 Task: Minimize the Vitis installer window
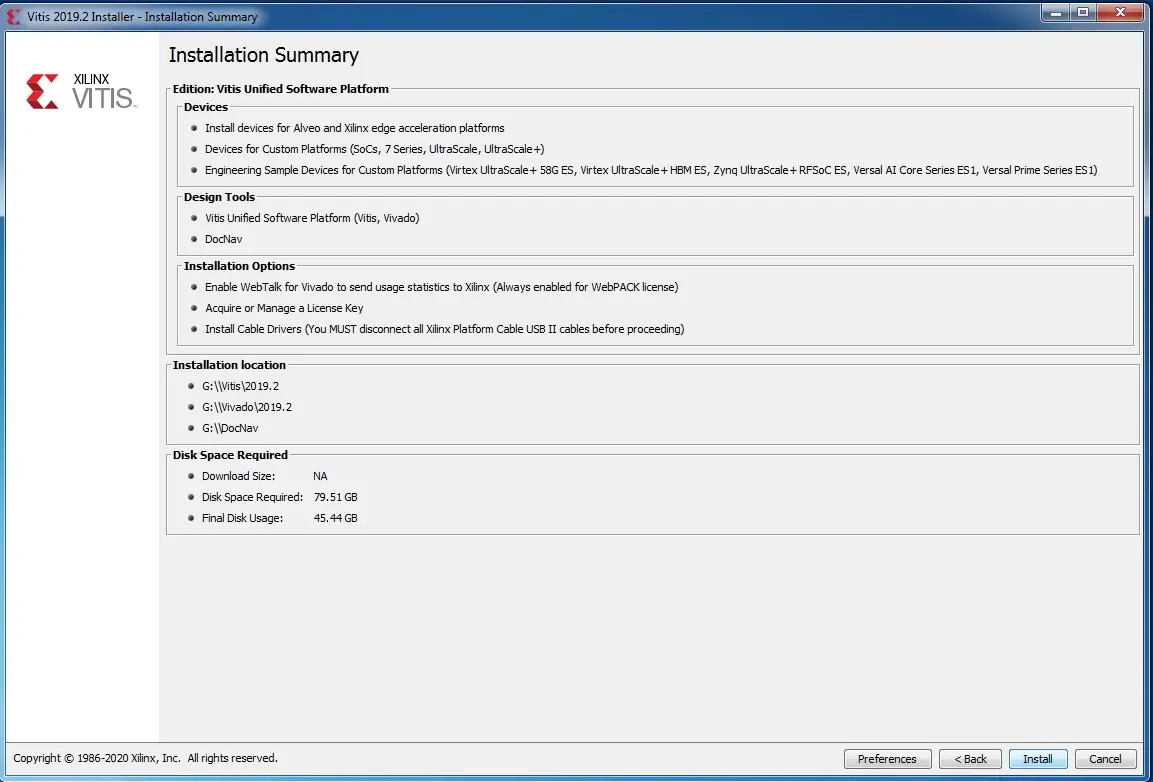pyautogui.click(x=1056, y=12)
